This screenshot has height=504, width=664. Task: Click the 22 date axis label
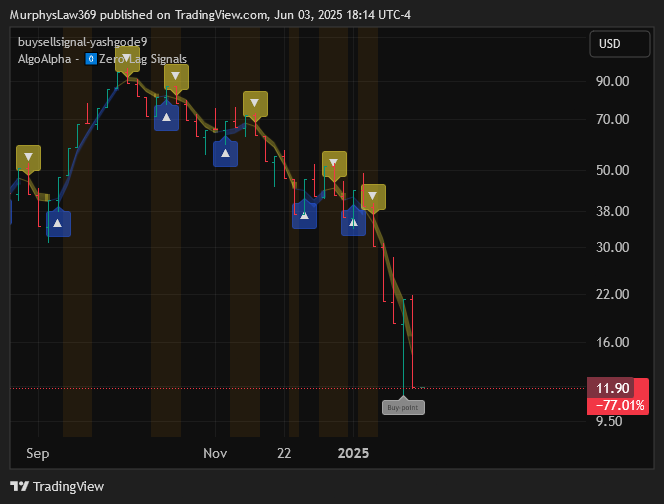coord(284,453)
